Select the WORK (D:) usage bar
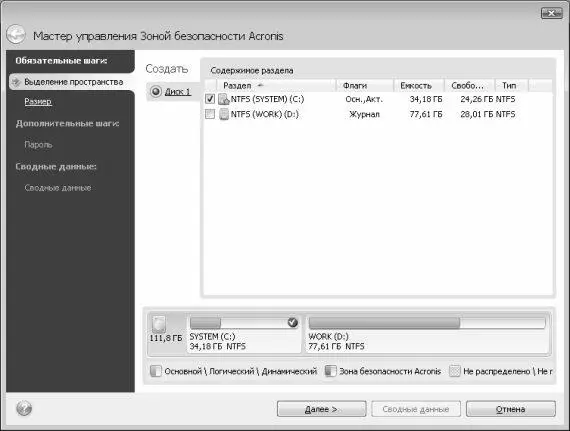The image size is (570, 431). click(x=427, y=323)
